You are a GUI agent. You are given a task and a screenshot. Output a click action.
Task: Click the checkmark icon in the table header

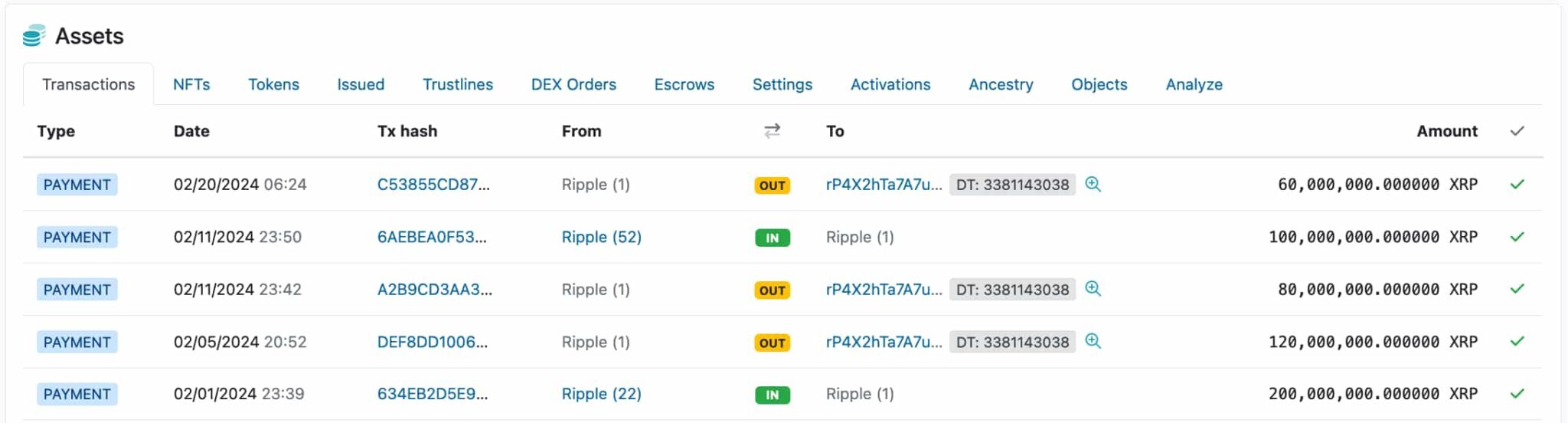(x=1517, y=131)
